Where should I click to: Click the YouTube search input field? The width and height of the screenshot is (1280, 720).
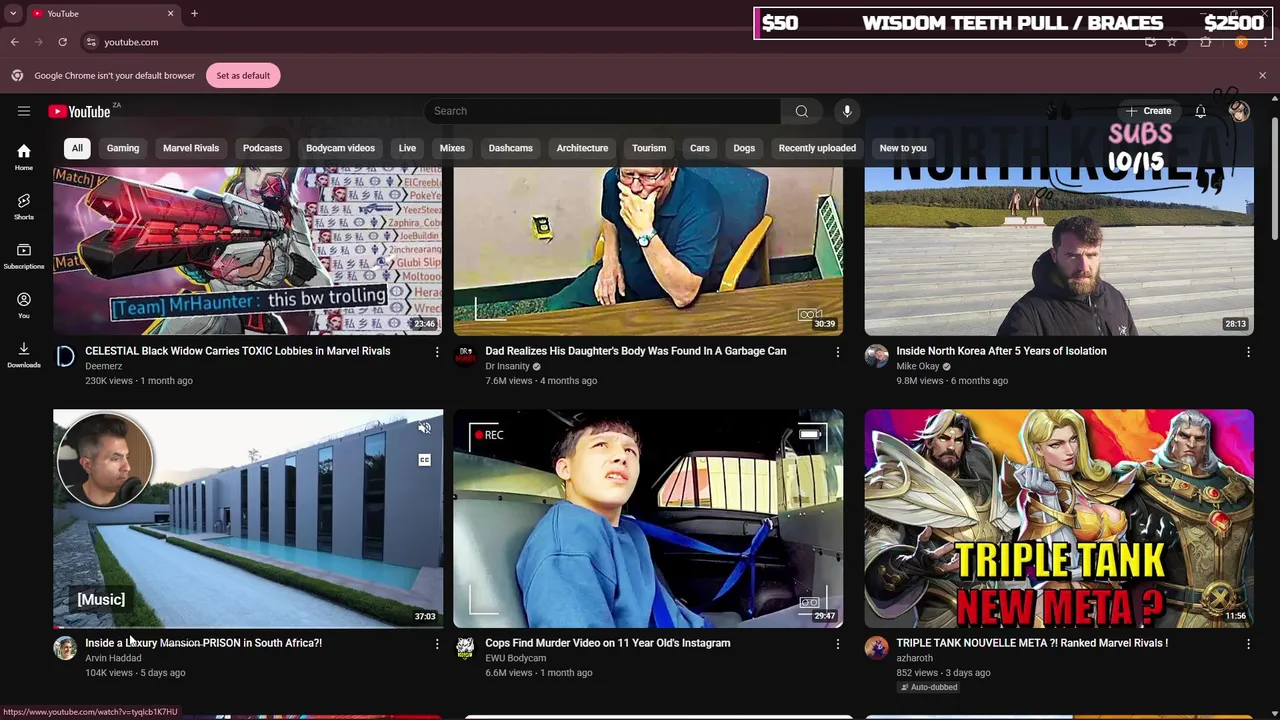pyautogui.click(x=602, y=111)
